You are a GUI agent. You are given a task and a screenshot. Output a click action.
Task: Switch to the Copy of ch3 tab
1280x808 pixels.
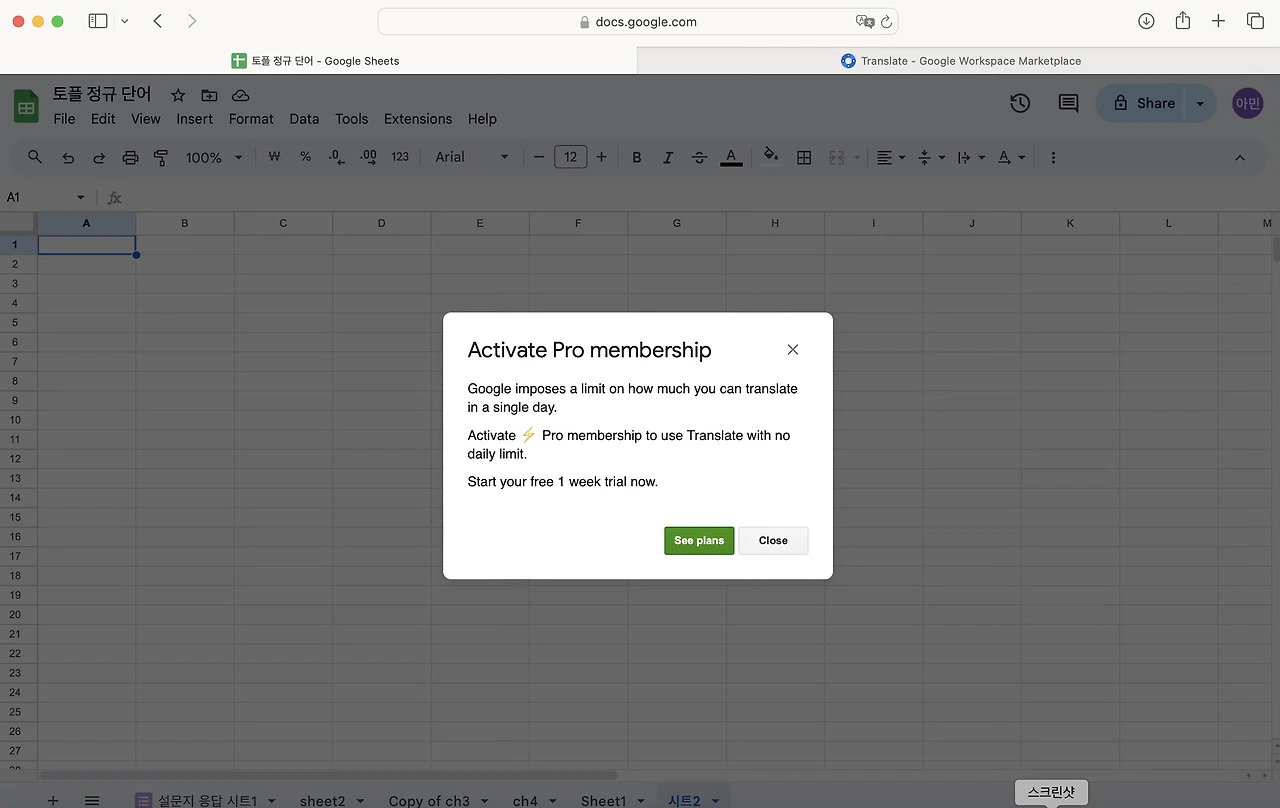[429, 800]
